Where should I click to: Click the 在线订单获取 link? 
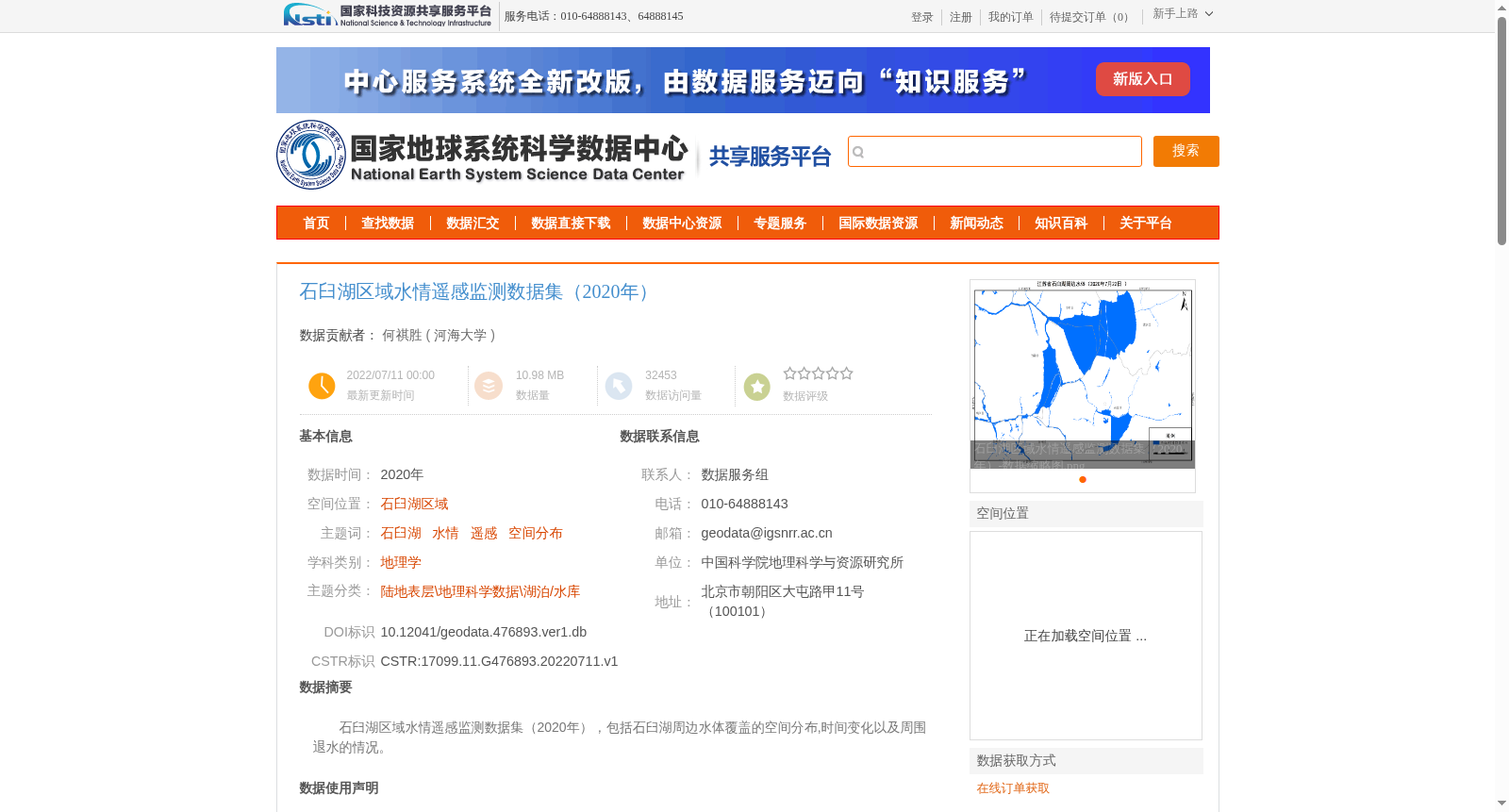[1013, 788]
